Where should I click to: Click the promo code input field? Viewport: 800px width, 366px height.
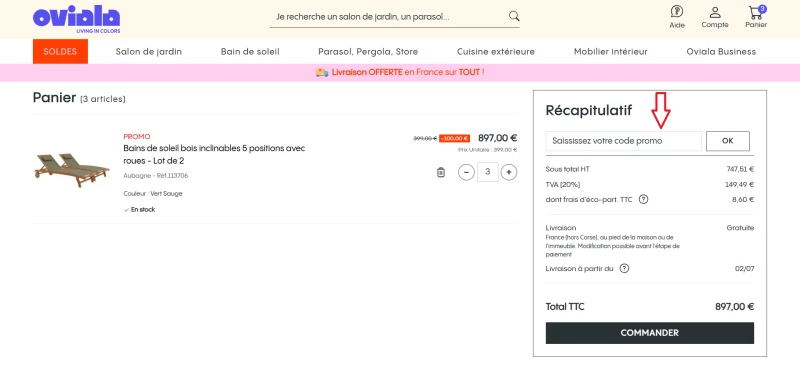point(623,141)
